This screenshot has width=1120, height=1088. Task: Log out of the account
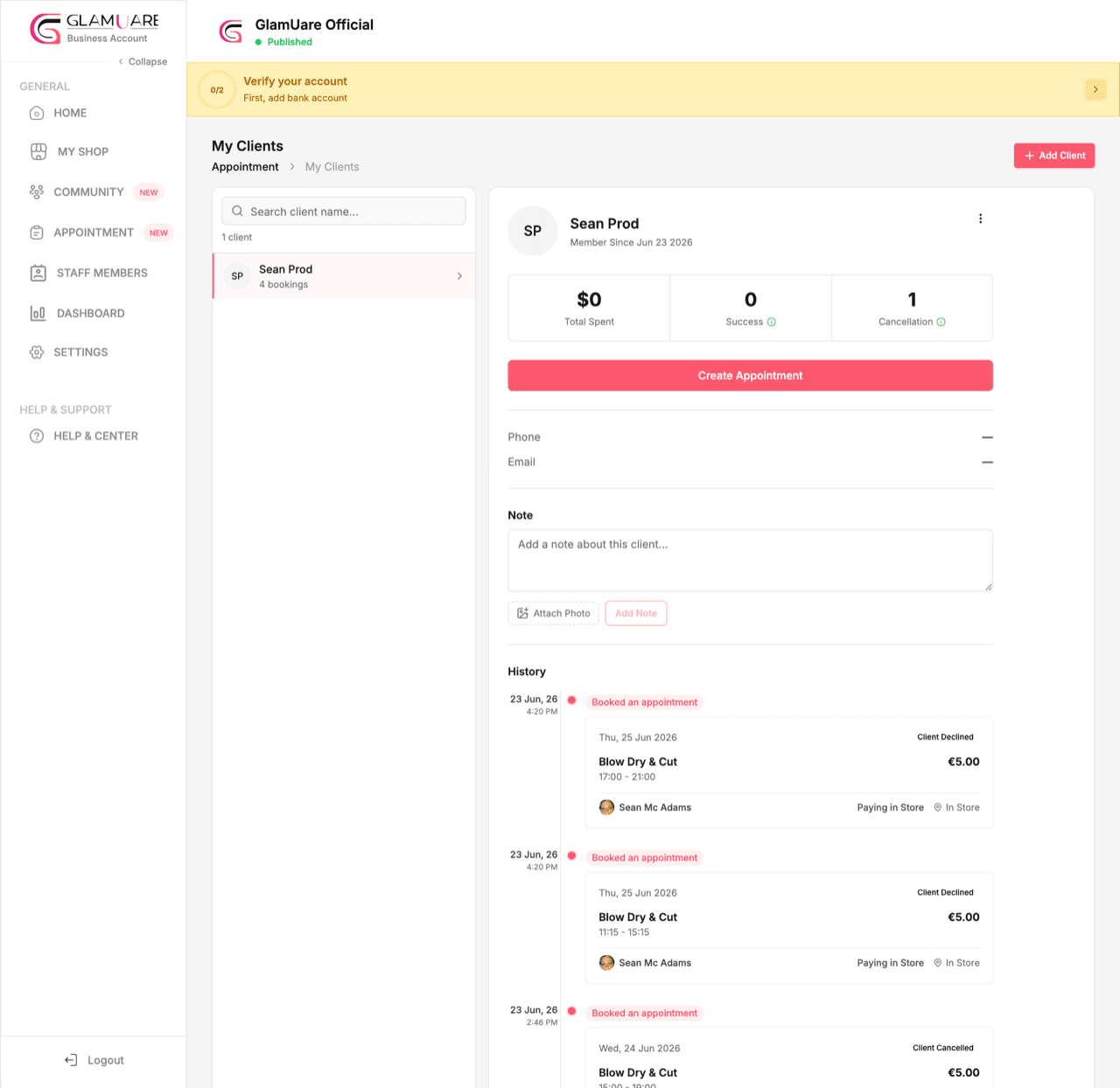[94, 1060]
